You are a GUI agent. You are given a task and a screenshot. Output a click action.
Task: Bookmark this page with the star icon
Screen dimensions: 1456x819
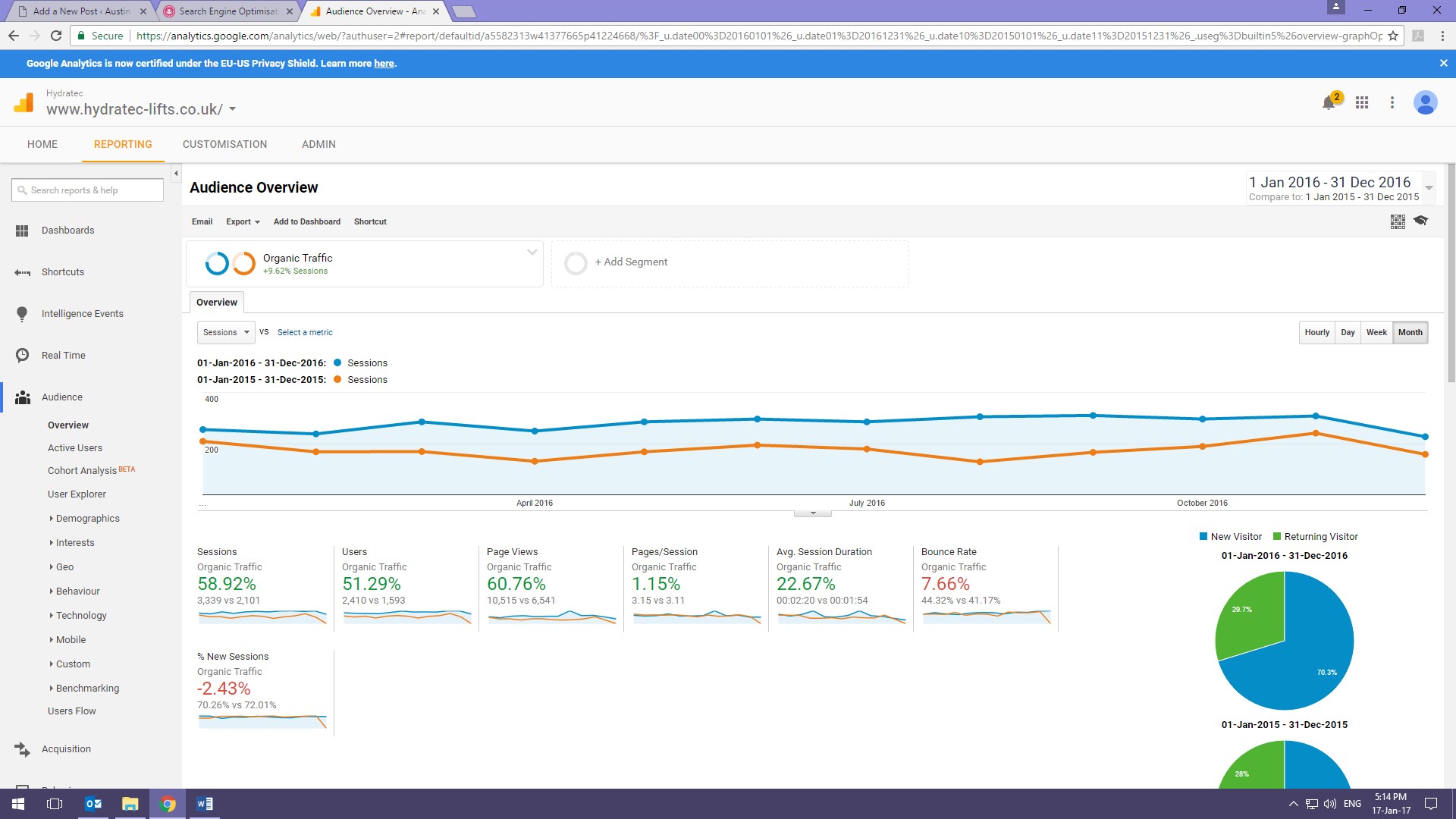(1393, 36)
